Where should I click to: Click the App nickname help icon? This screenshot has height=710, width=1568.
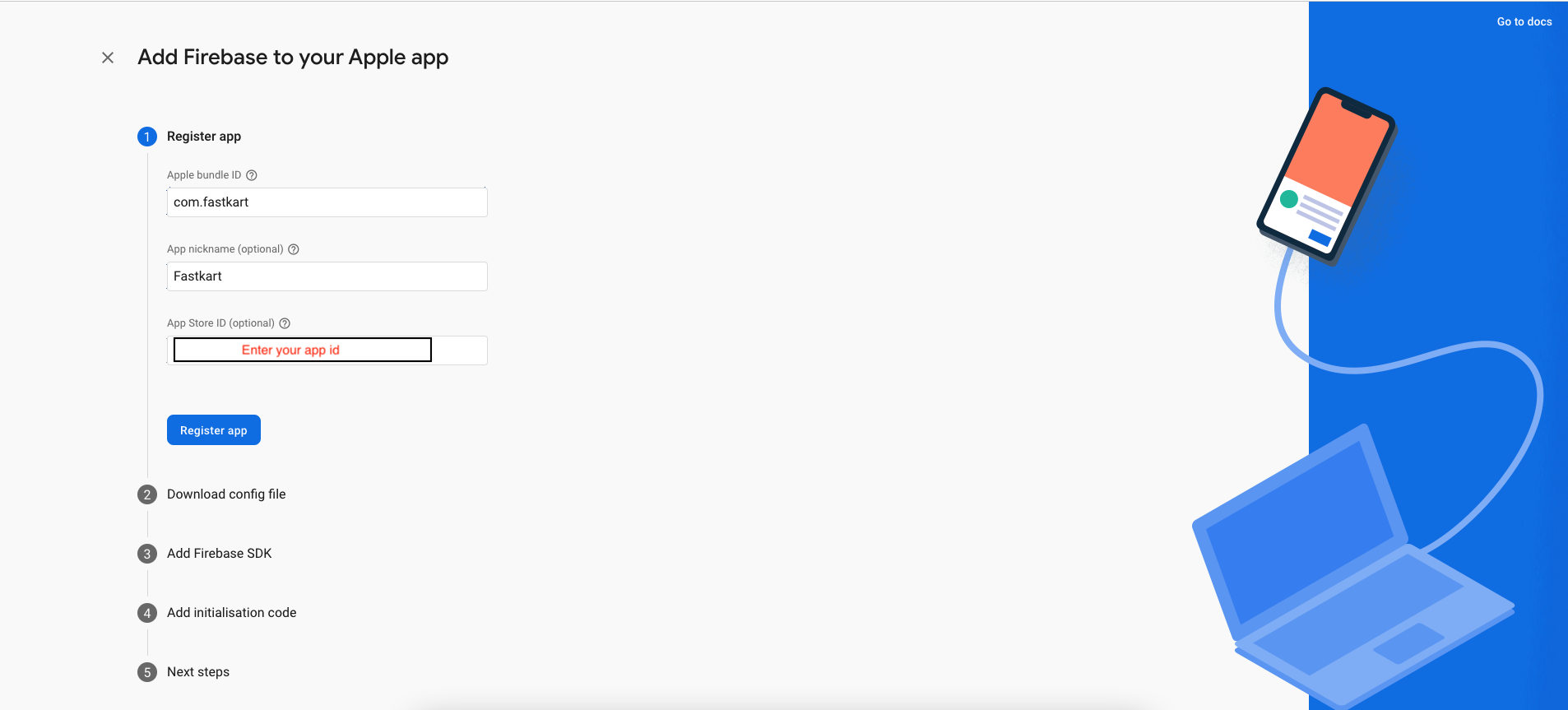coord(294,249)
